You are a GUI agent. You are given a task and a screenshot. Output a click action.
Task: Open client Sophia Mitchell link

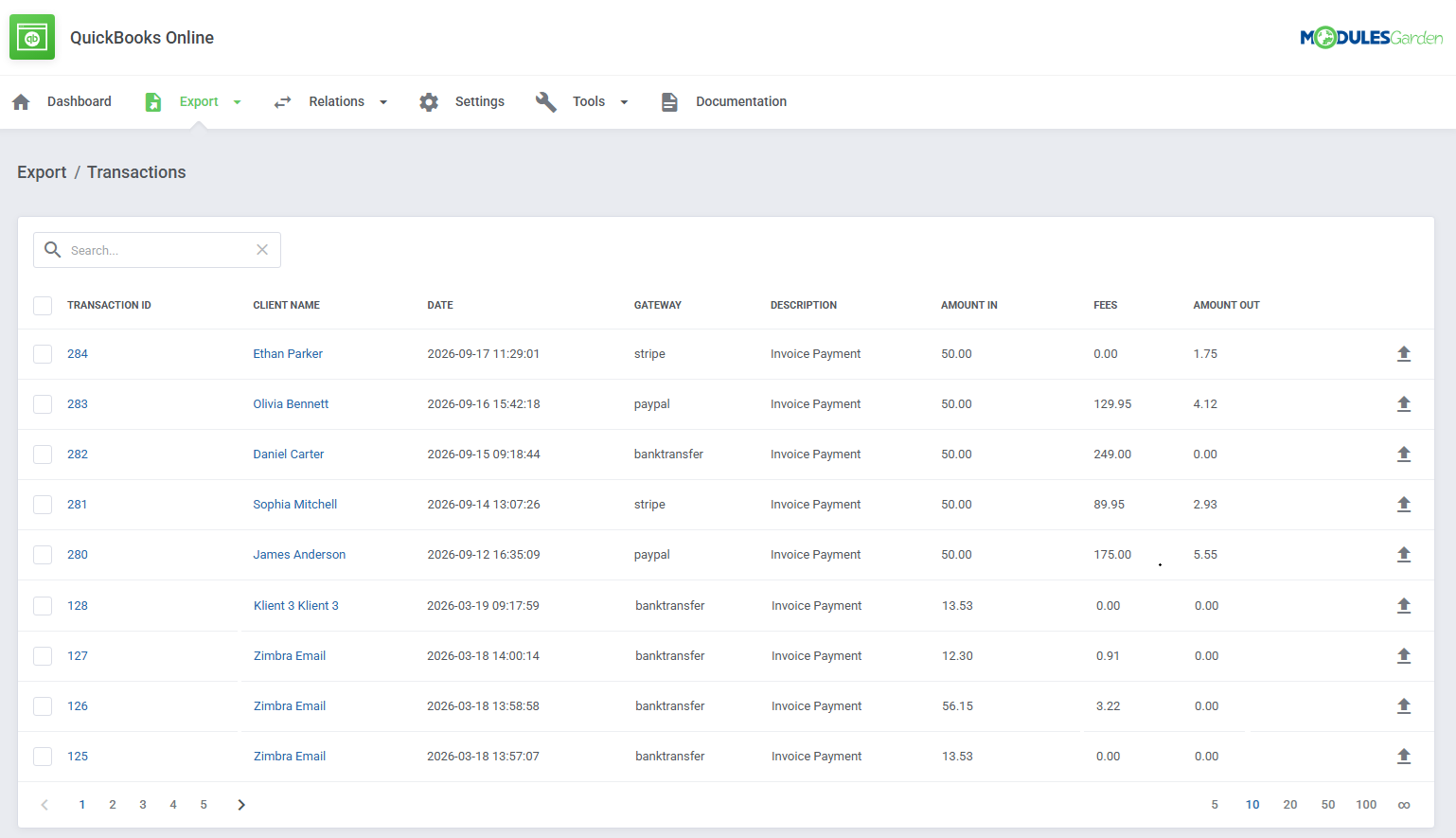coord(295,505)
